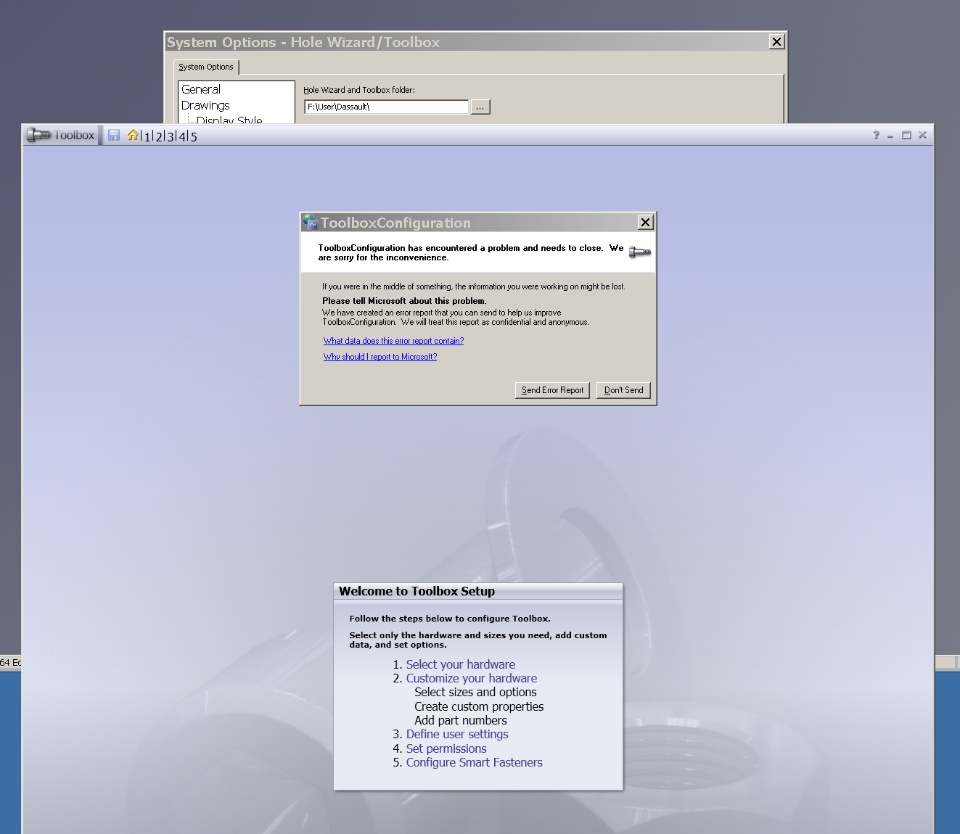Open the Customize your hardware step
Screen dimensions: 960x834
tap(471, 678)
